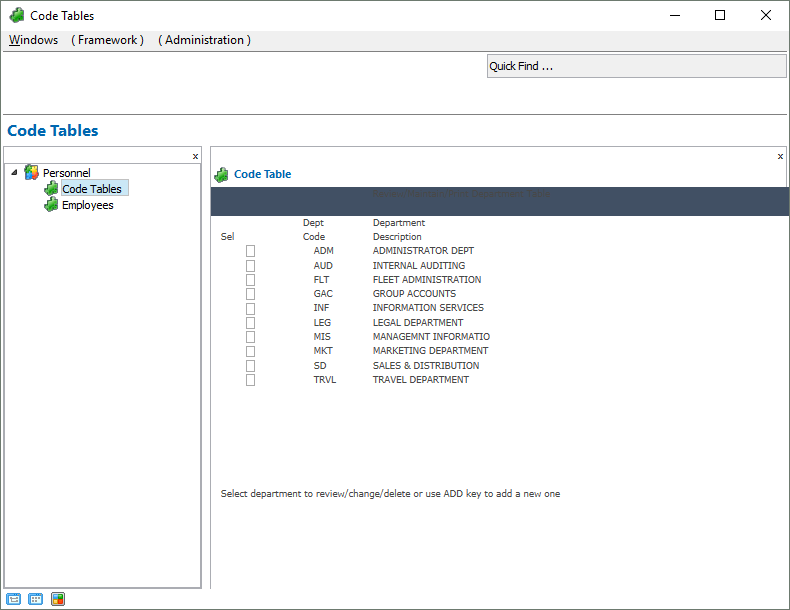Click the Code Tables puzzle icon in tree
The height and width of the screenshot is (610, 790).
pos(51,189)
